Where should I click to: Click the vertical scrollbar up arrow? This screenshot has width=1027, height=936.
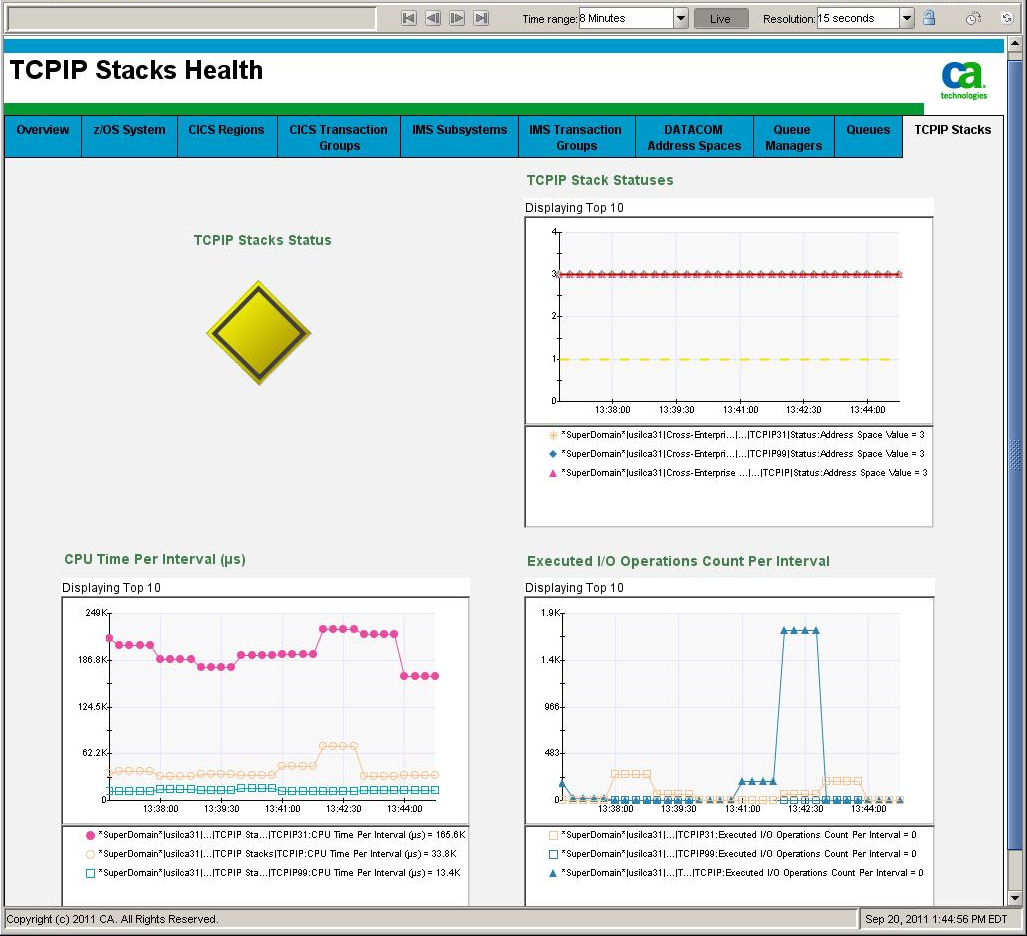(1015, 44)
